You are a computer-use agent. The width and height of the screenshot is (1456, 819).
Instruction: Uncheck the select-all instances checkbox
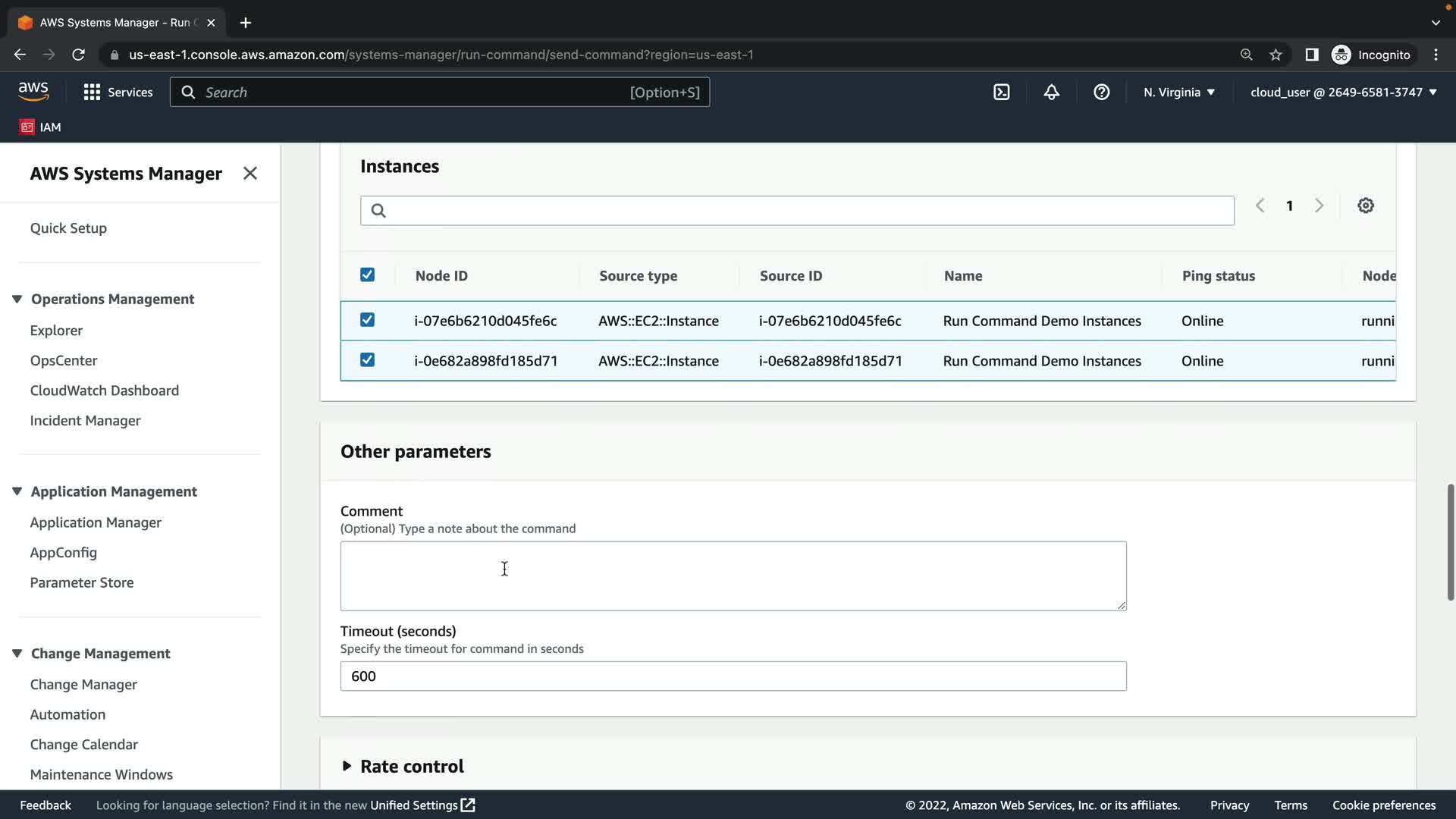(367, 275)
